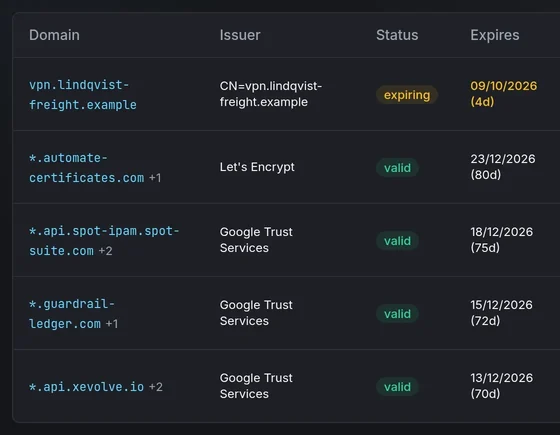
Task: Click Google Trust Services in the api.xevolve.io row
Action: point(256,386)
